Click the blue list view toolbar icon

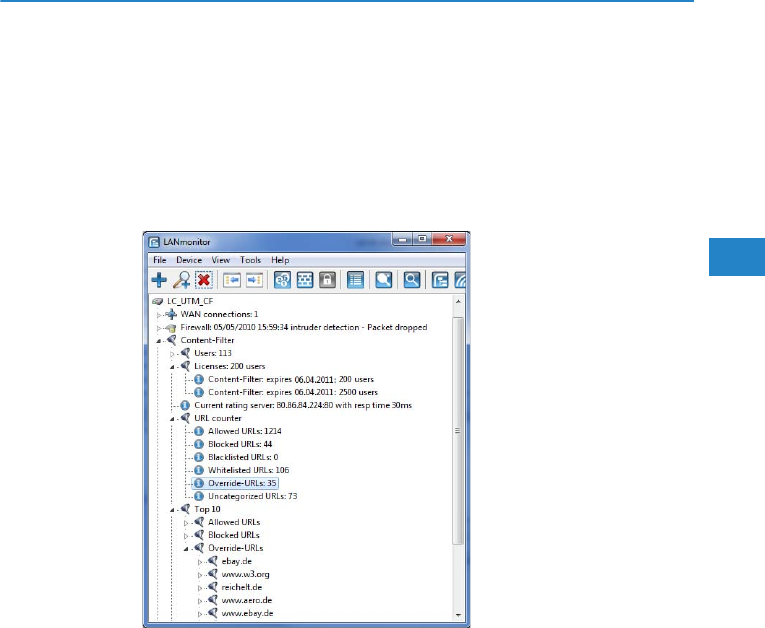355,280
